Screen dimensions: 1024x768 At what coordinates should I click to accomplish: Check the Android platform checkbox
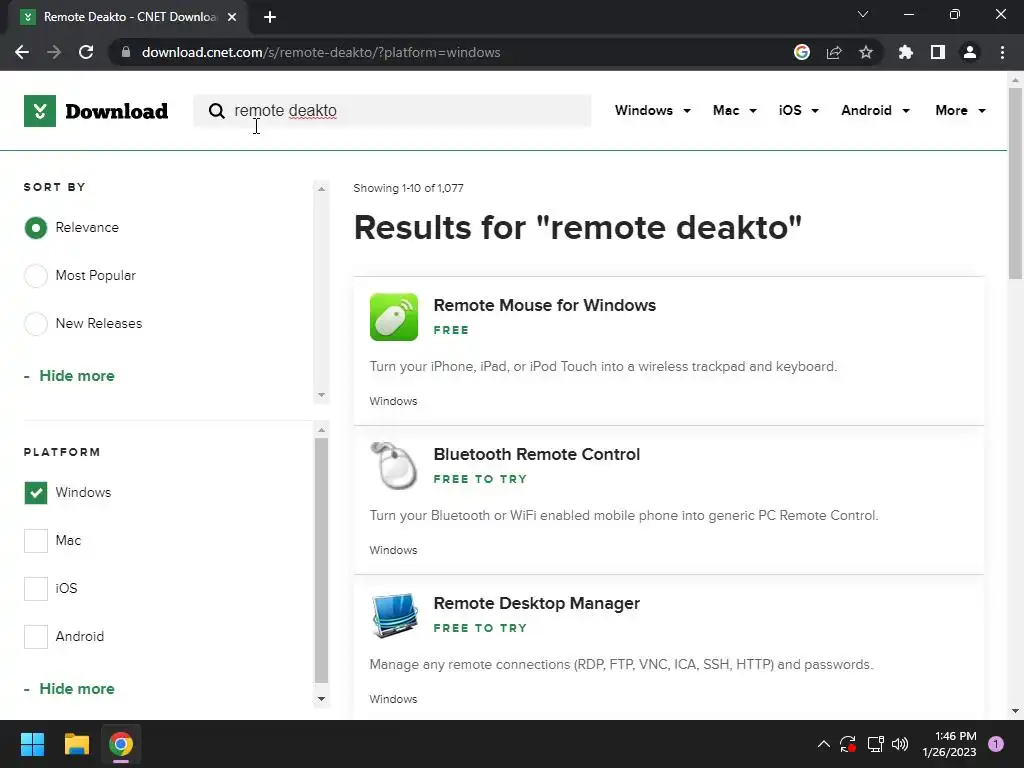point(36,637)
